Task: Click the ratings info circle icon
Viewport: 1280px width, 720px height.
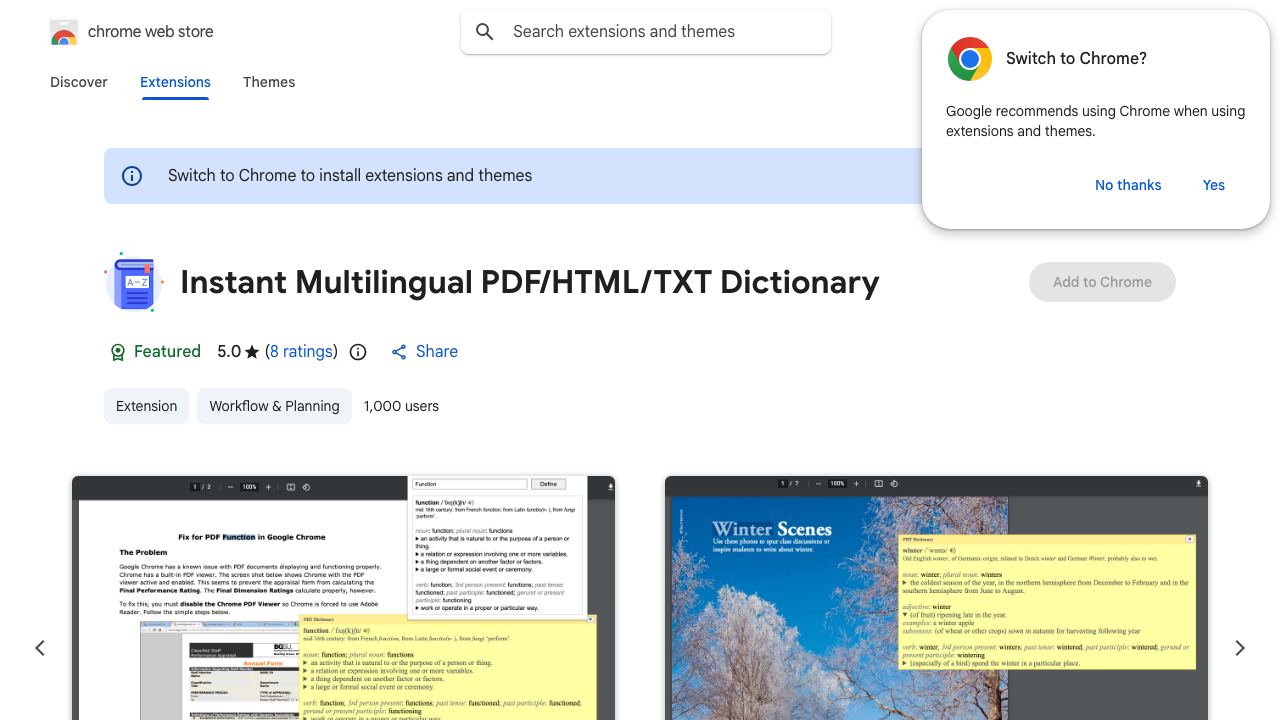Action: (358, 352)
